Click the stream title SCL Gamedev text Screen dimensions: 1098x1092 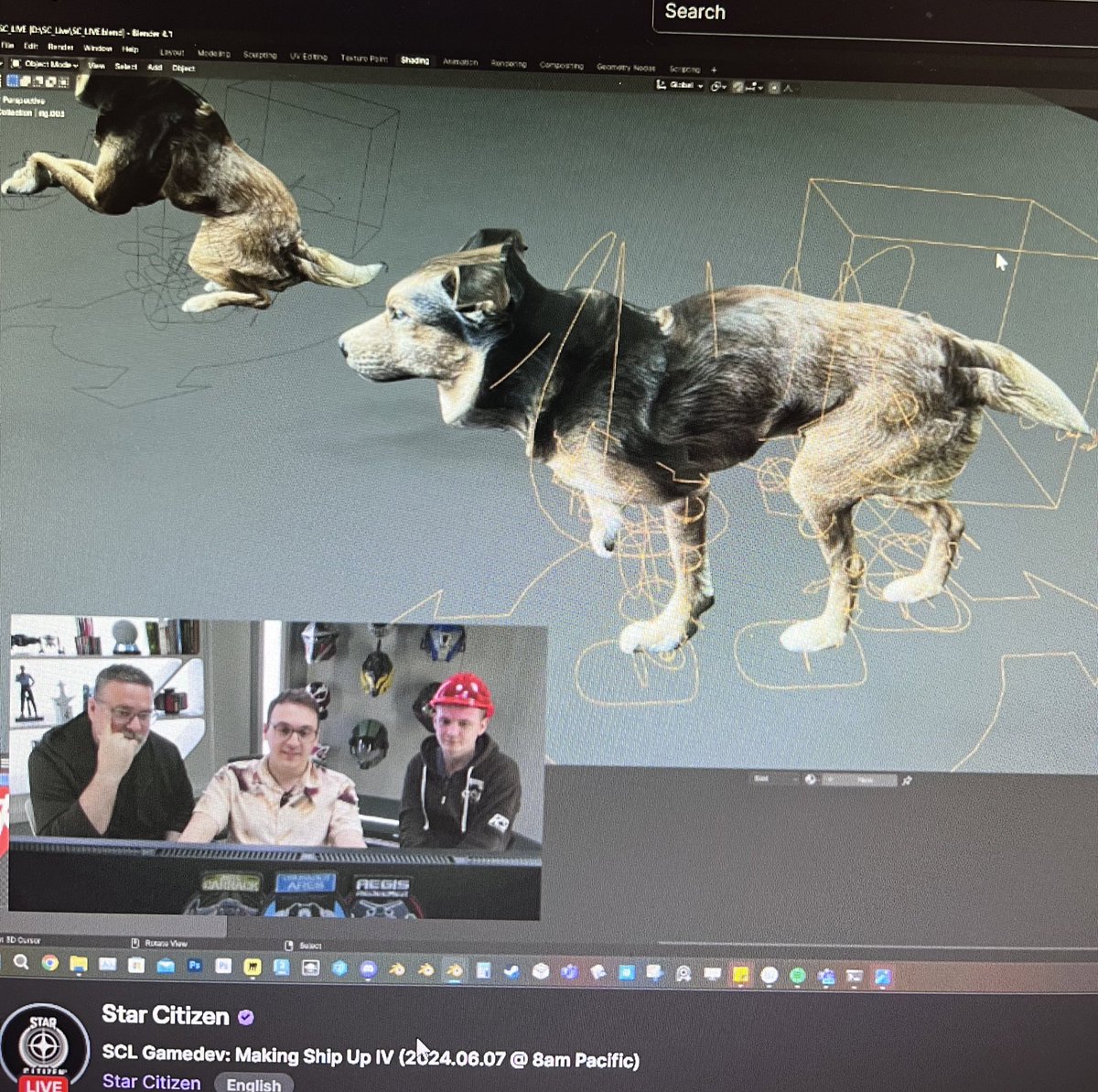[371, 1056]
